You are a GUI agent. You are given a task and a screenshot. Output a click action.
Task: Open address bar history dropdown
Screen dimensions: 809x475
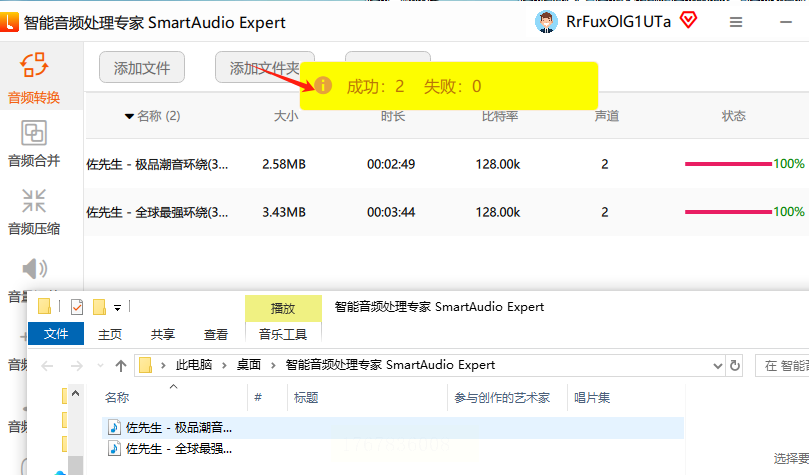click(x=718, y=366)
